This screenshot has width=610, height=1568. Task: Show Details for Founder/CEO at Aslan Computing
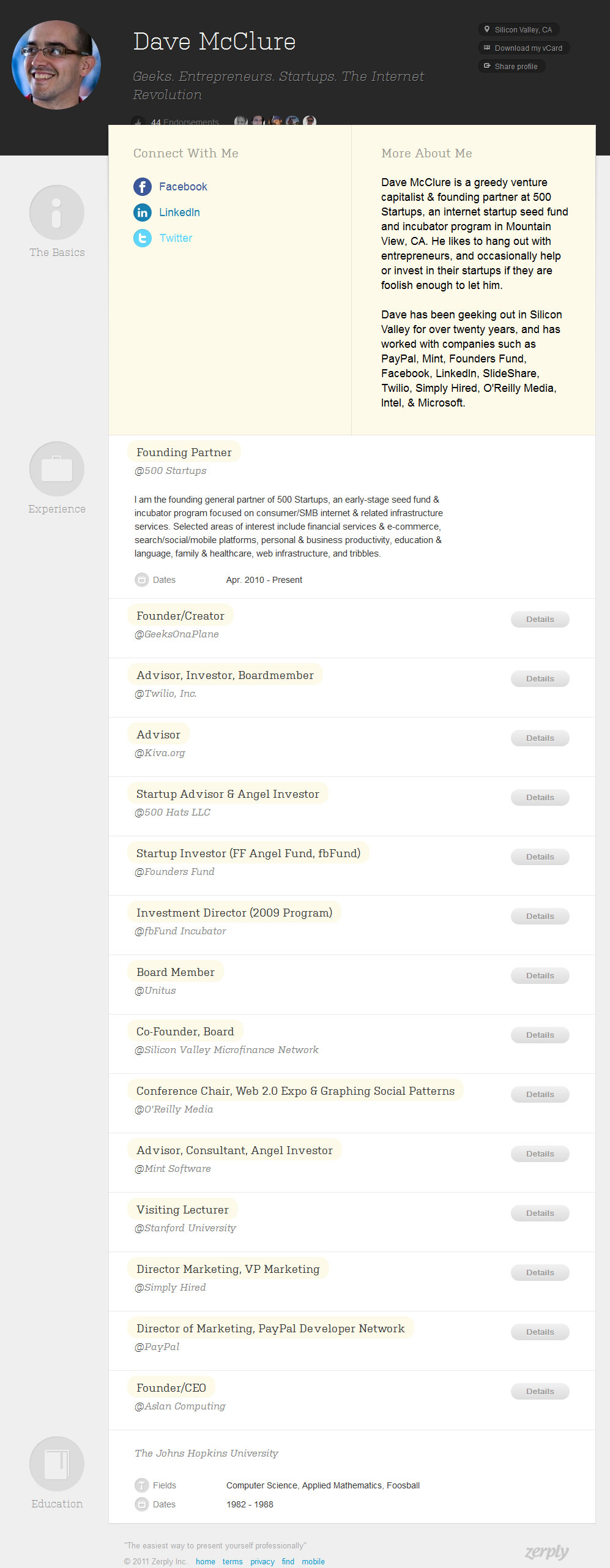540,1392
